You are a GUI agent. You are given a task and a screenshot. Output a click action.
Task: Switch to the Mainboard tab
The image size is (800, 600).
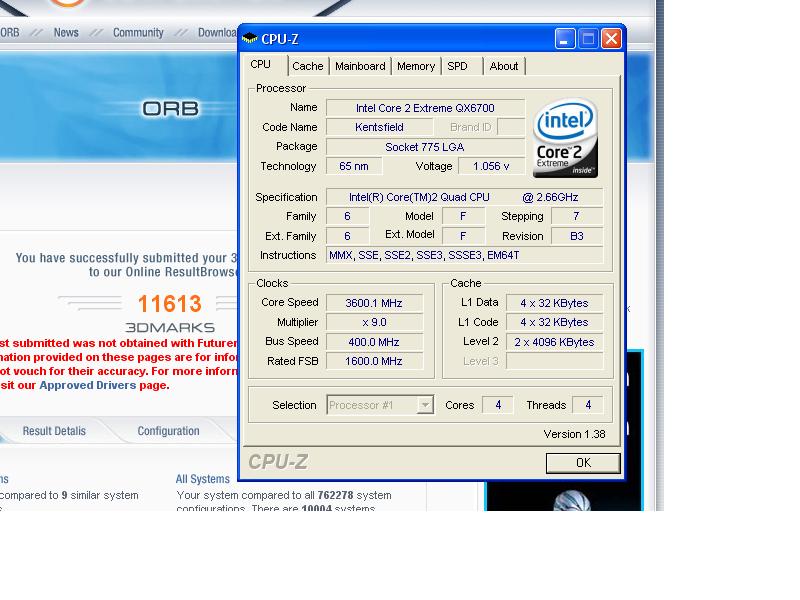click(x=360, y=66)
